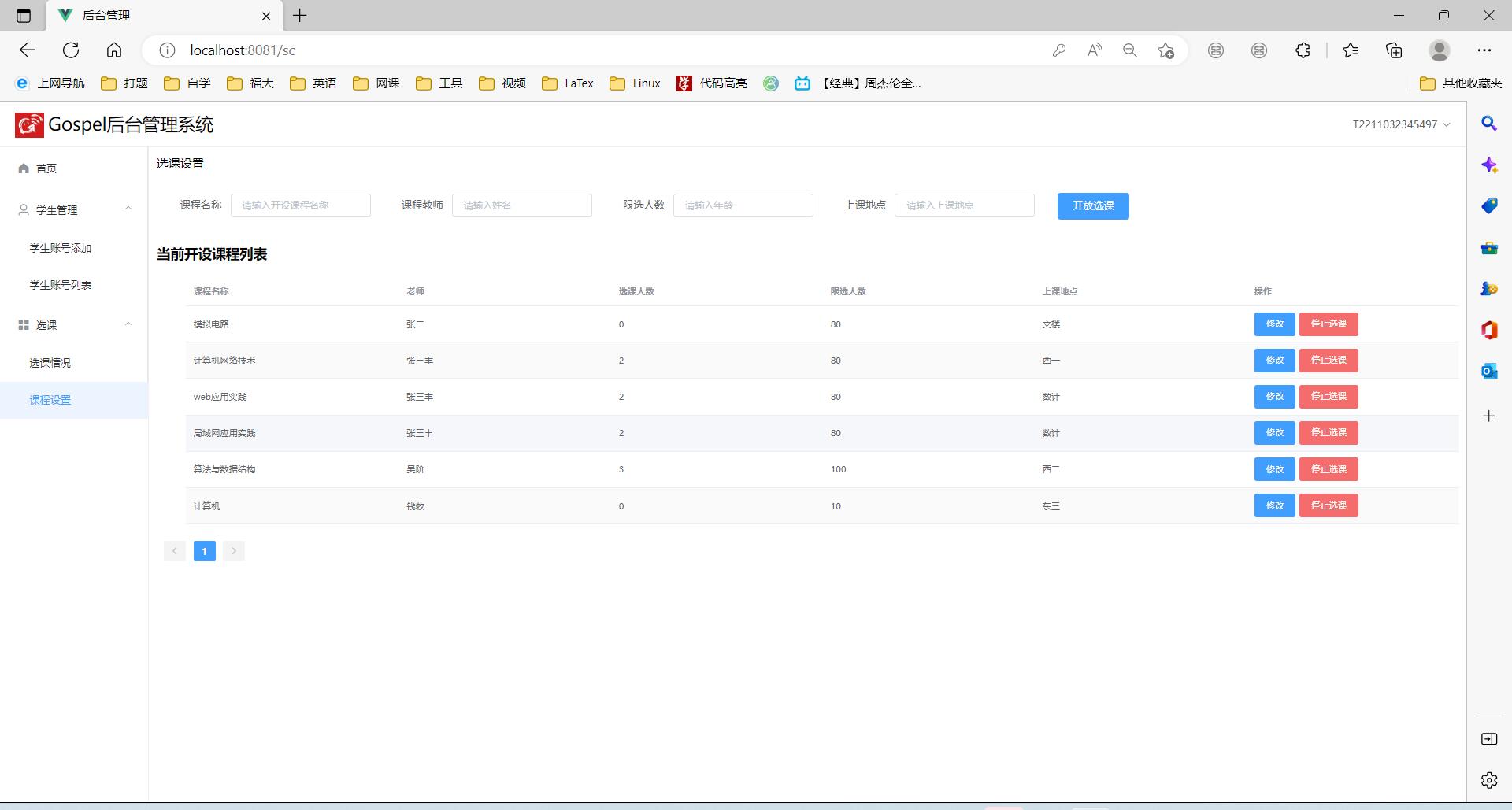Screen dimensions: 1512x810
Task: Open the T2211032345497 user dropdown
Action: tap(1400, 124)
